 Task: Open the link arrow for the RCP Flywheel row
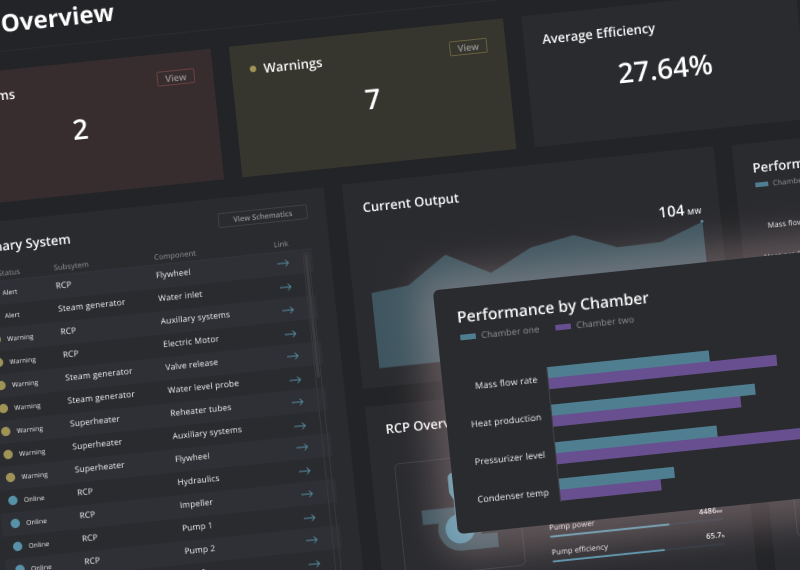point(283,263)
